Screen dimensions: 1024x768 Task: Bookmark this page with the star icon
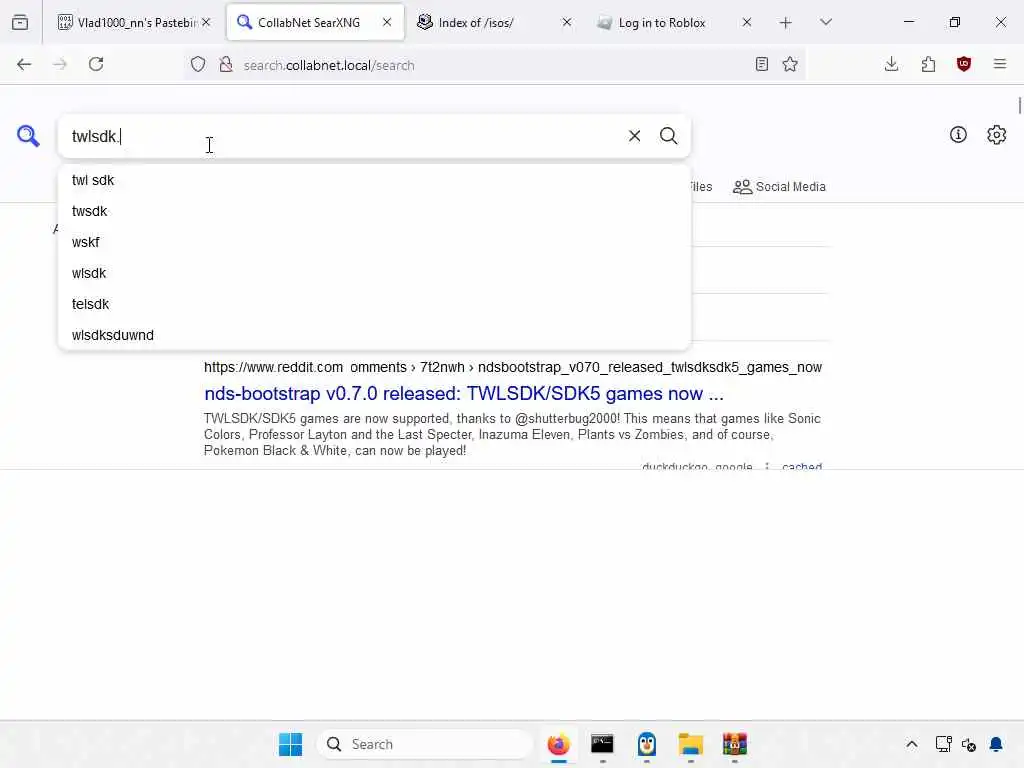(790, 64)
